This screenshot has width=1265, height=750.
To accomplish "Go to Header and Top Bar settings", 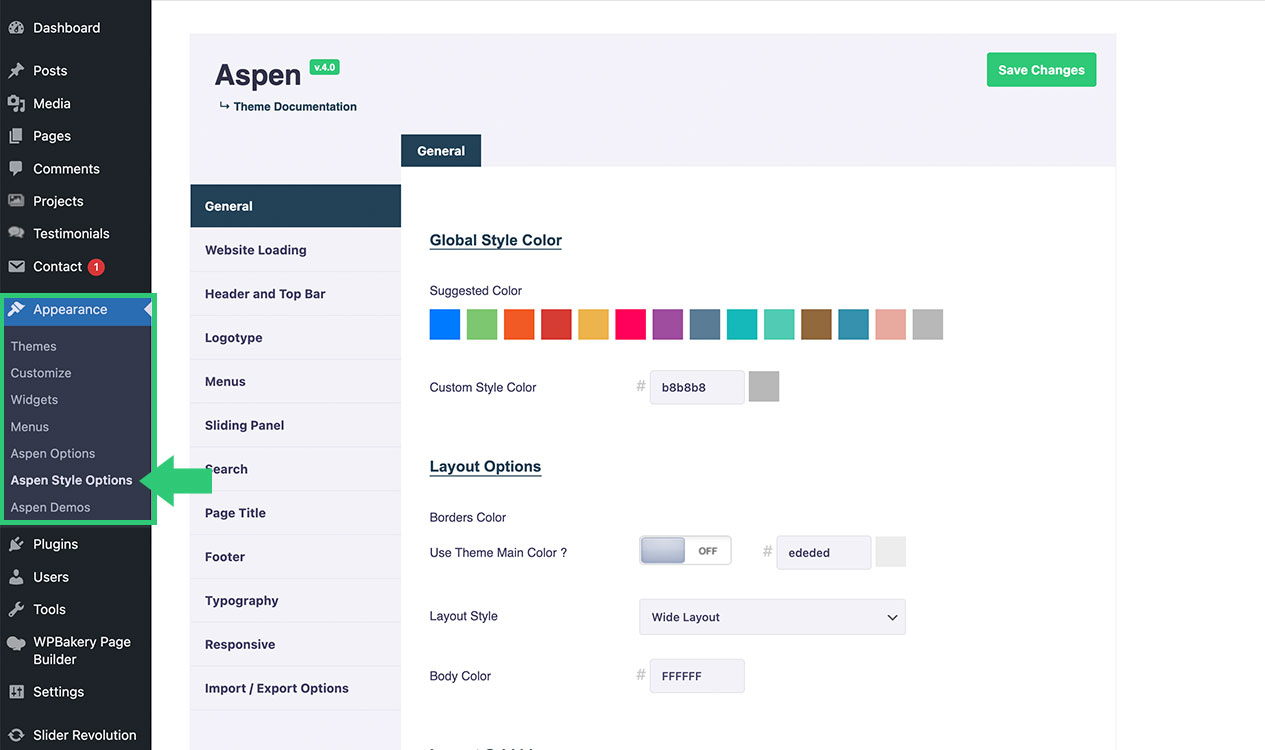I will (265, 294).
